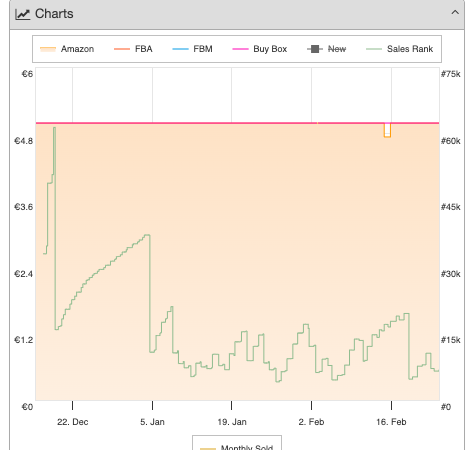Click the Sales Rank green line swatch
Image resolution: width=474 pixels, height=450 pixels.
click(374, 49)
